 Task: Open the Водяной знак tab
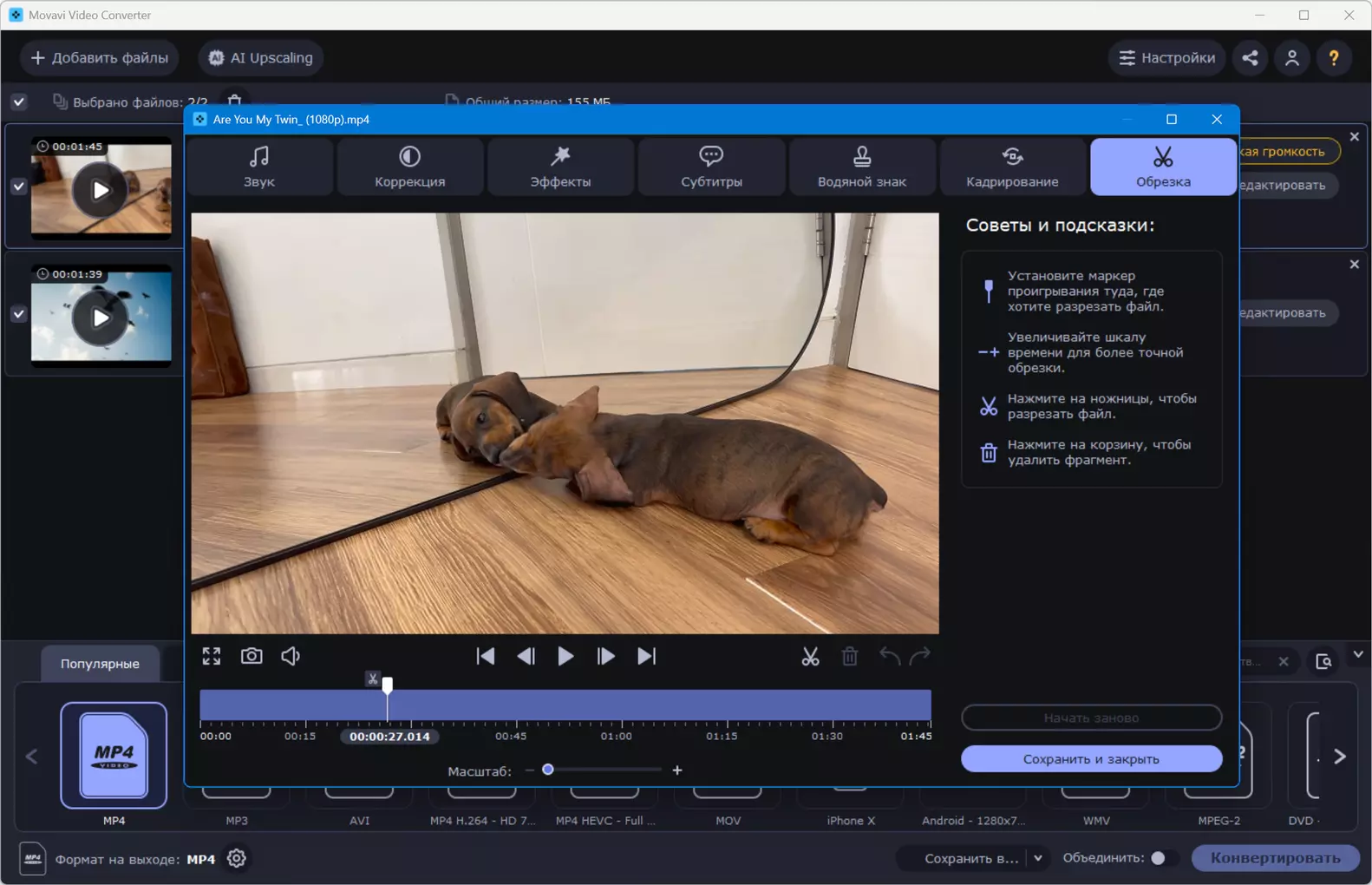(x=862, y=167)
